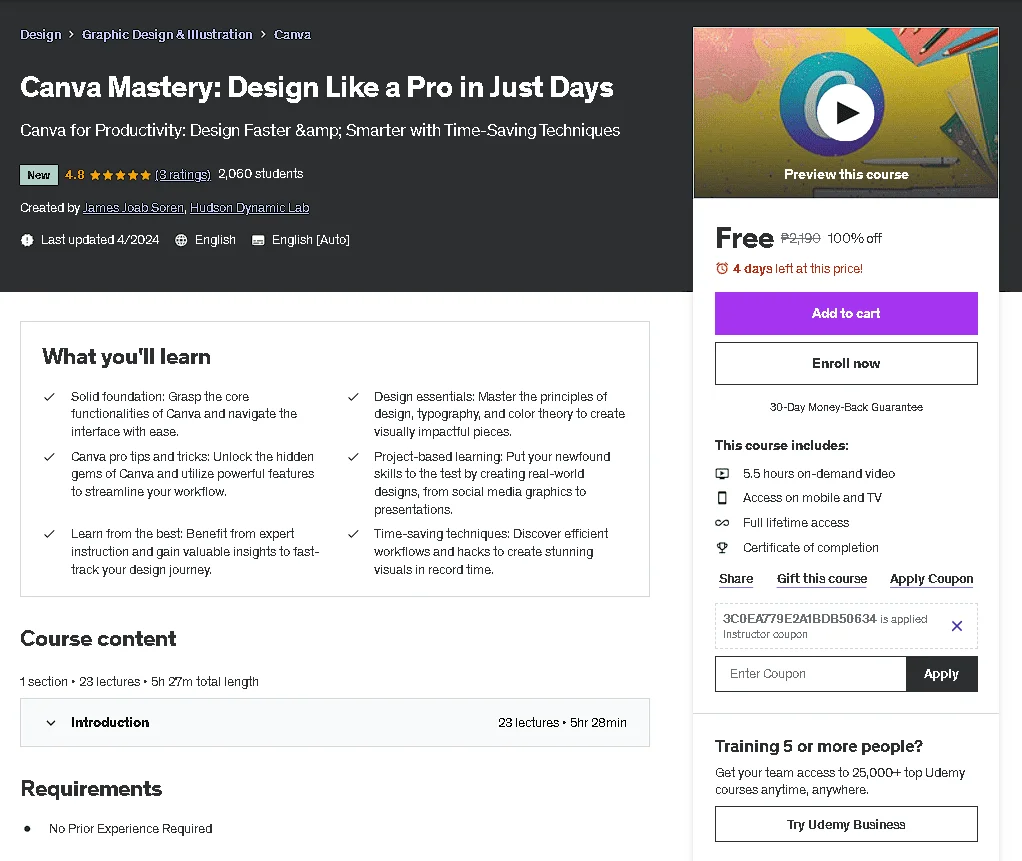
Task: Click the No Prior Experience Required text
Action: click(130, 829)
